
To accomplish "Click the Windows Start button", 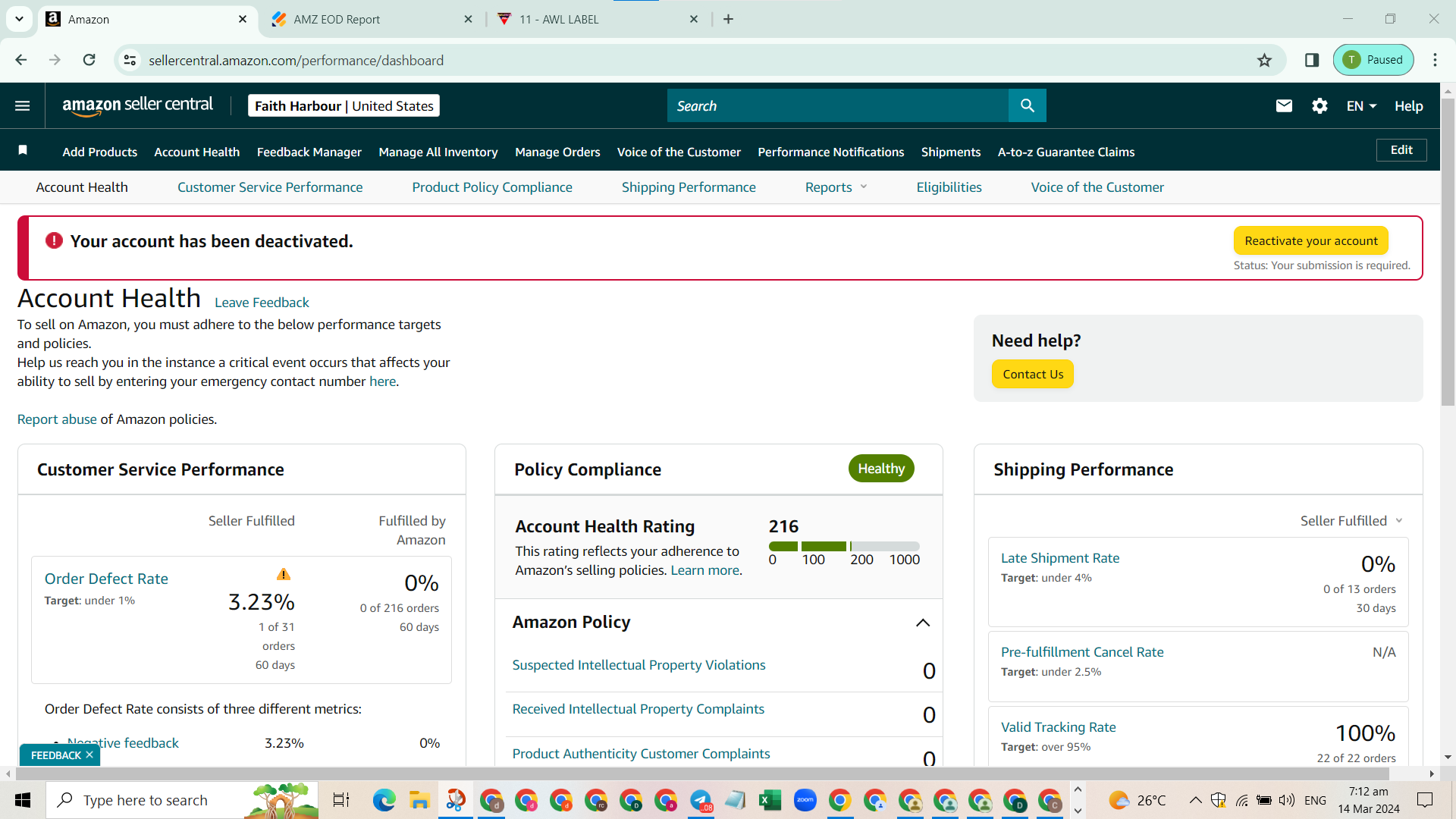I will click(x=23, y=800).
